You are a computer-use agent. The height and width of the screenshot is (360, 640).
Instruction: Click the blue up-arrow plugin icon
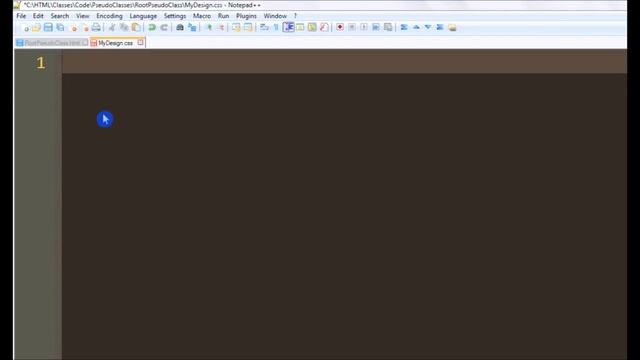pyautogui.click(x=416, y=28)
